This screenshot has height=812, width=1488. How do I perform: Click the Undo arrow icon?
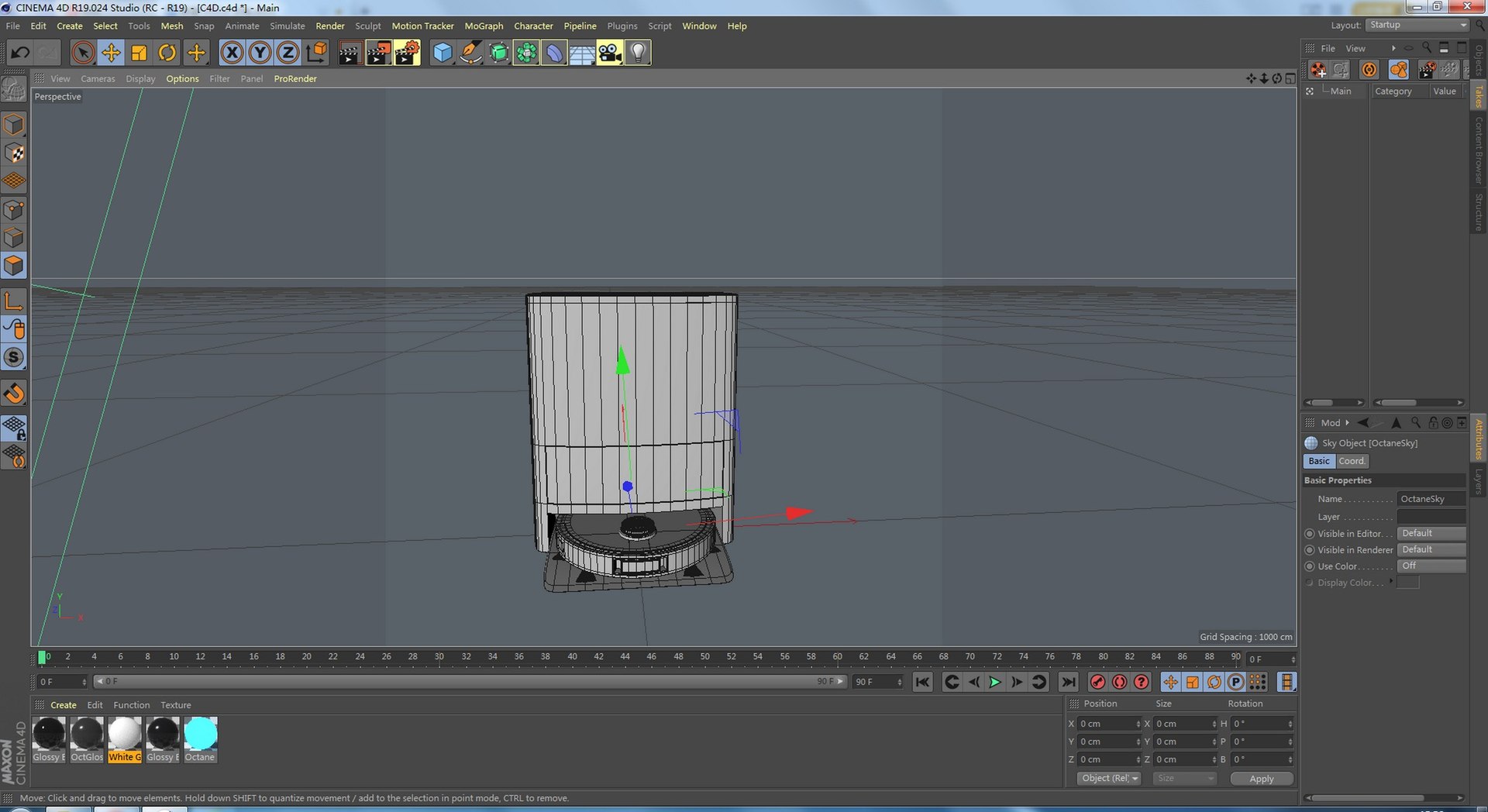tap(20, 53)
